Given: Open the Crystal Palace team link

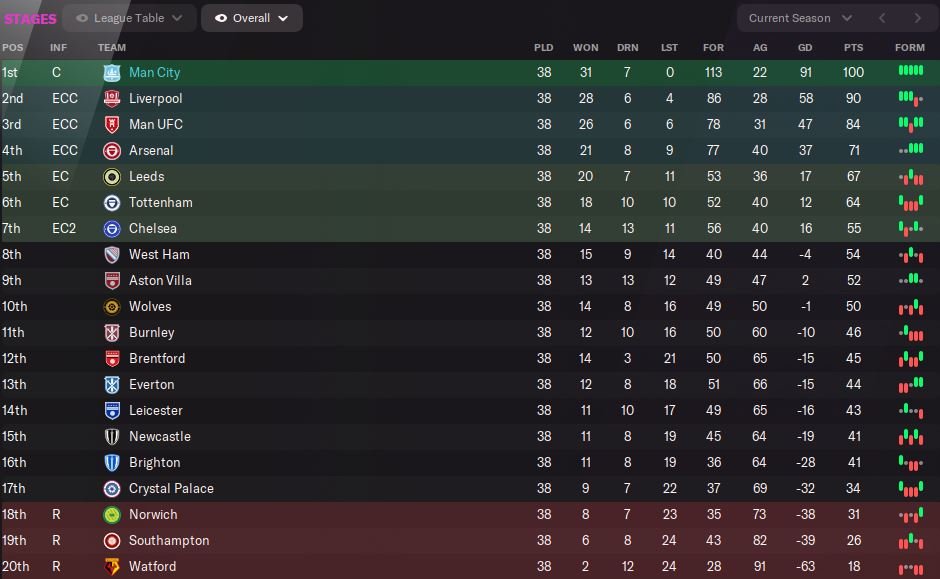Looking at the screenshot, I should point(171,489).
